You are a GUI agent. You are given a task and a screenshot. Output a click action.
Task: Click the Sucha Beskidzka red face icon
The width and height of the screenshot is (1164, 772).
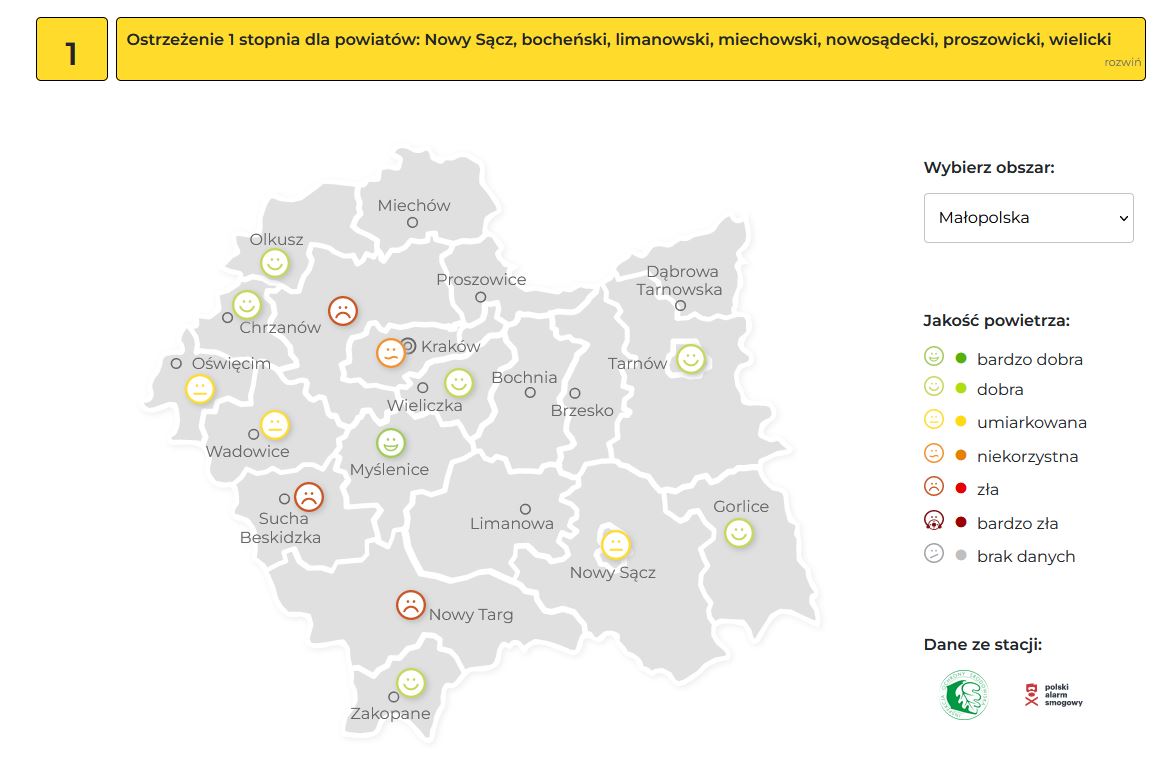pos(309,496)
